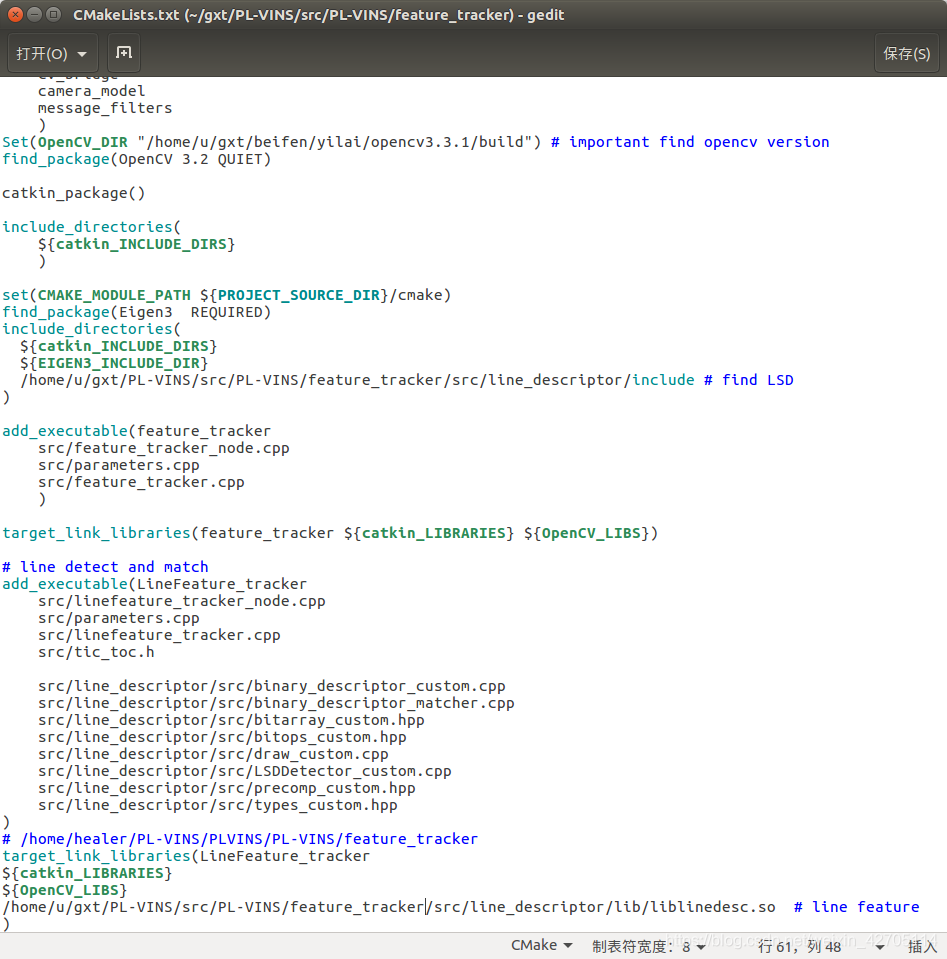Click 'PROJECT_SOURCE_DIR' variable text
This screenshot has width=947, height=959.
299,295
